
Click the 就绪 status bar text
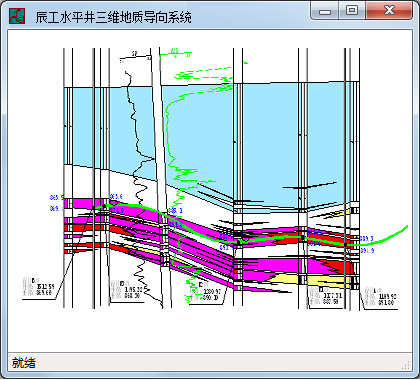(24, 363)
